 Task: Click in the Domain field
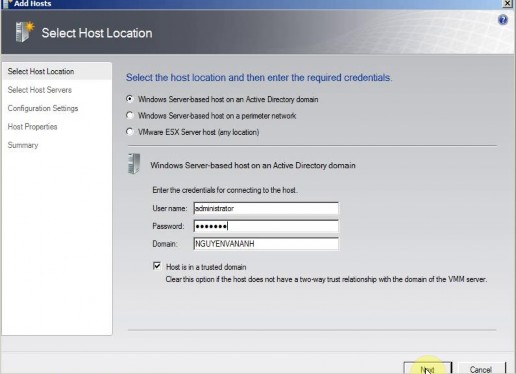266,244
